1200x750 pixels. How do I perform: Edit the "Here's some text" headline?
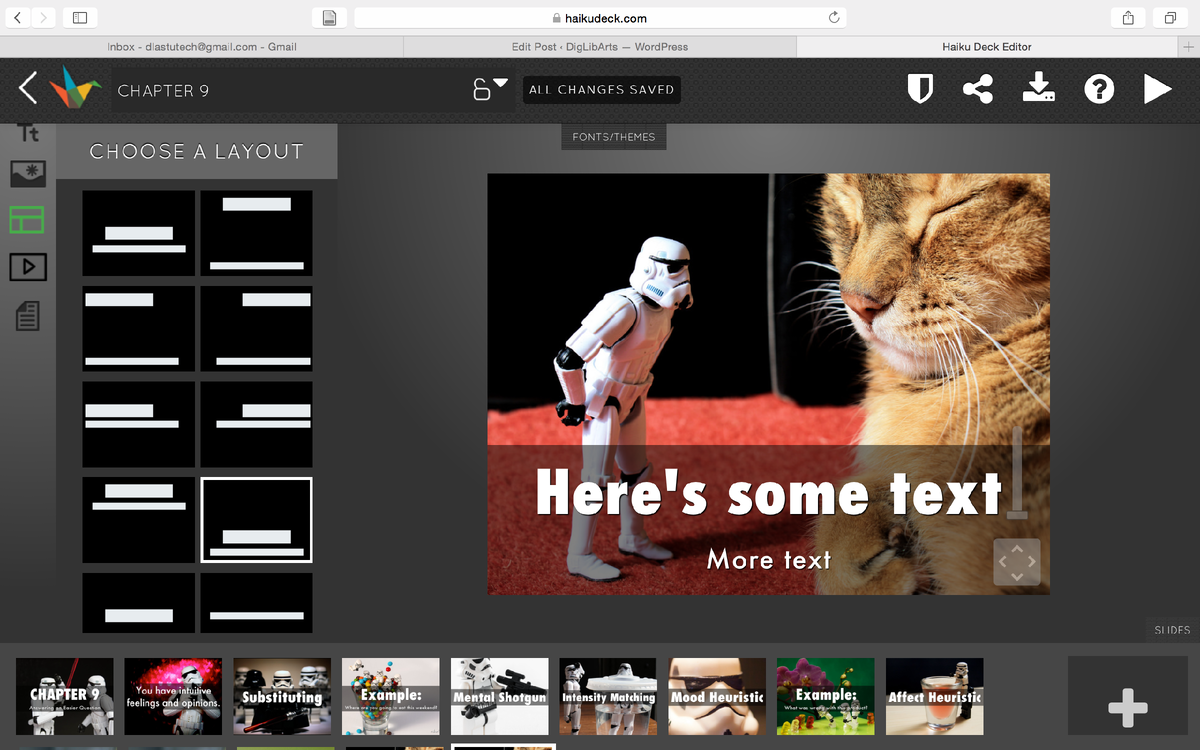(768, 493)
